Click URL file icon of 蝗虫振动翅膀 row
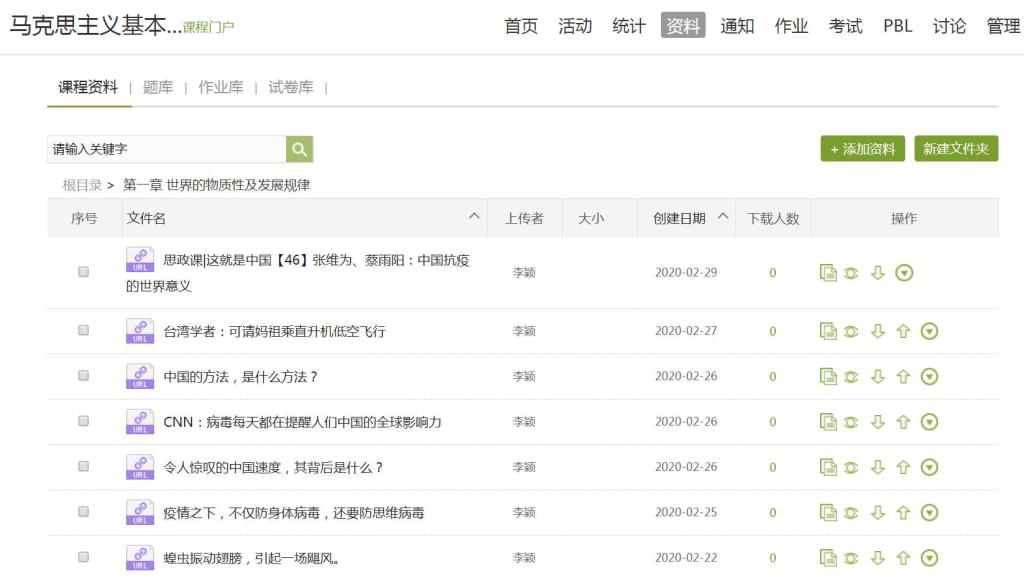Screen dimensions: 1024x579 [x=140, y=558]
